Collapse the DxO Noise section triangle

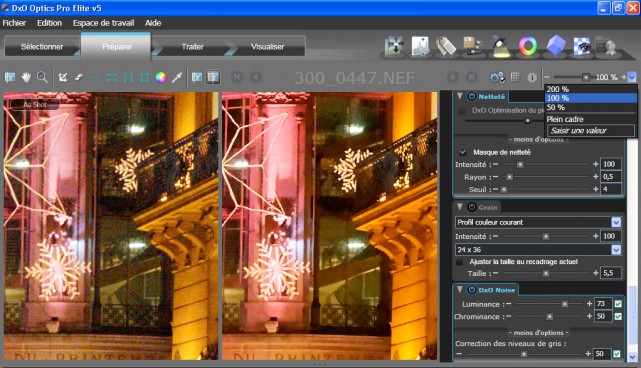pyautogui.click(x=459, y=289)
